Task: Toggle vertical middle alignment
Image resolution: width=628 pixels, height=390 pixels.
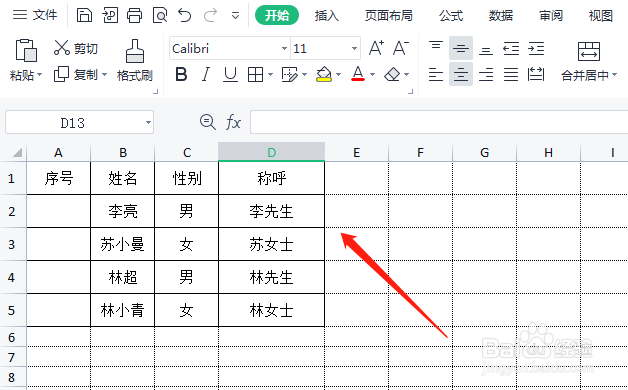Action: 461,48
